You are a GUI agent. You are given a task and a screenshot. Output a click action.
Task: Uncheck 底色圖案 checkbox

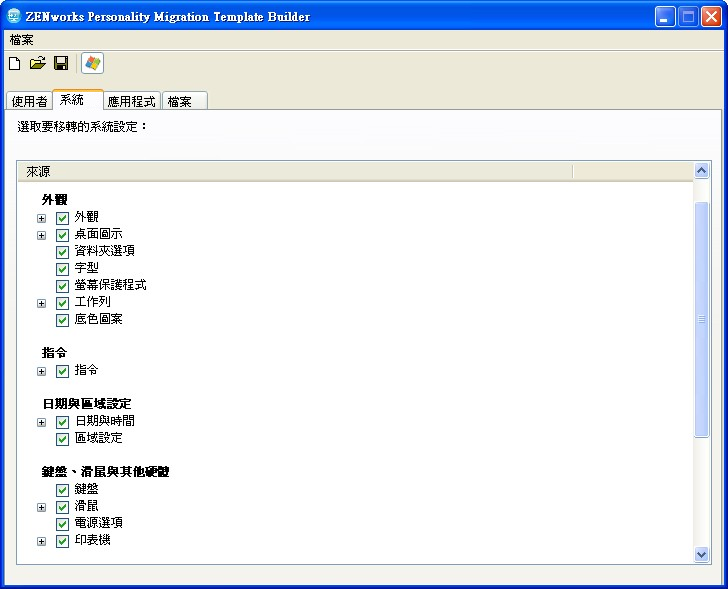coord(62,320)
